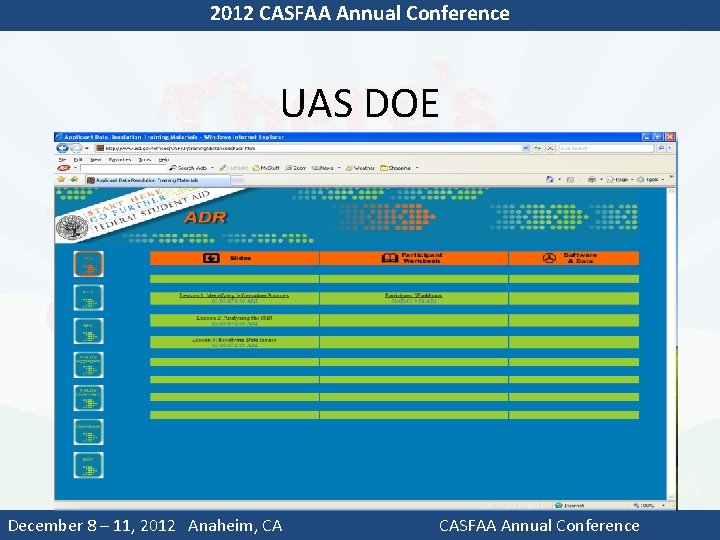Open MyStuff on the Ask toolbar
The height and width of the screenshot is (540, 720).
266,168
